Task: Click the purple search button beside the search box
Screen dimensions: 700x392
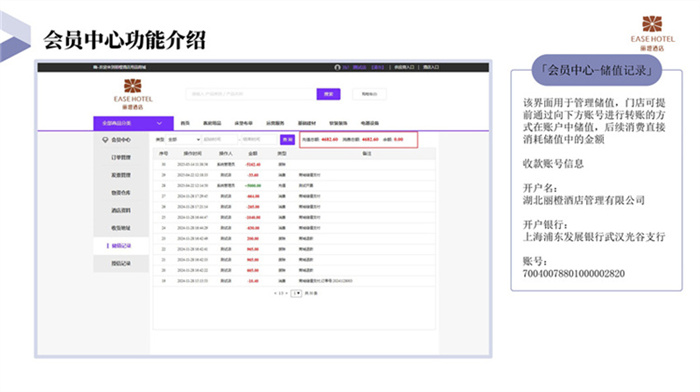Action: click(x=329, y=94)
